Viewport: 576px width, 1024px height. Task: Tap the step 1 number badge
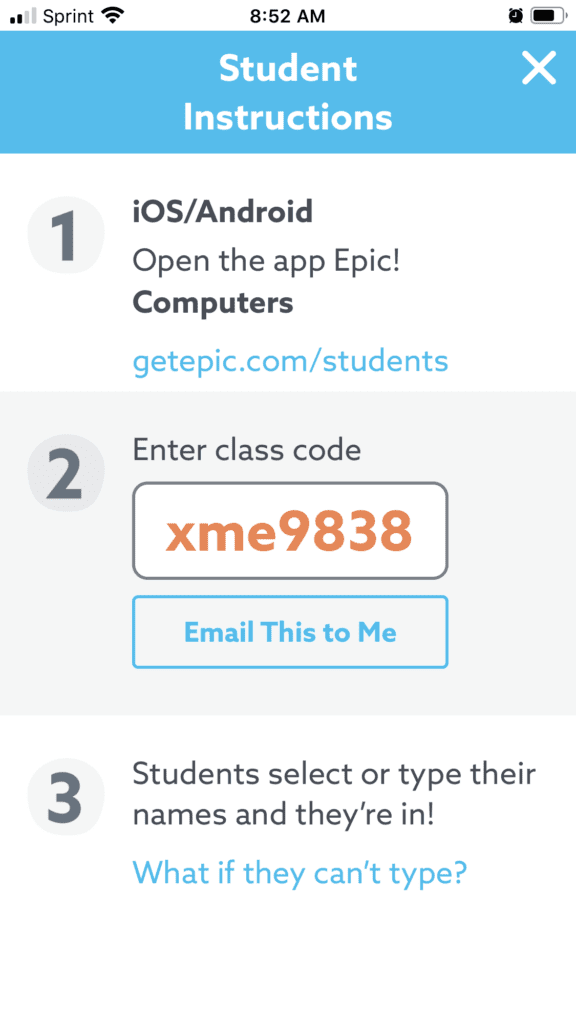(x=66, y=236)
